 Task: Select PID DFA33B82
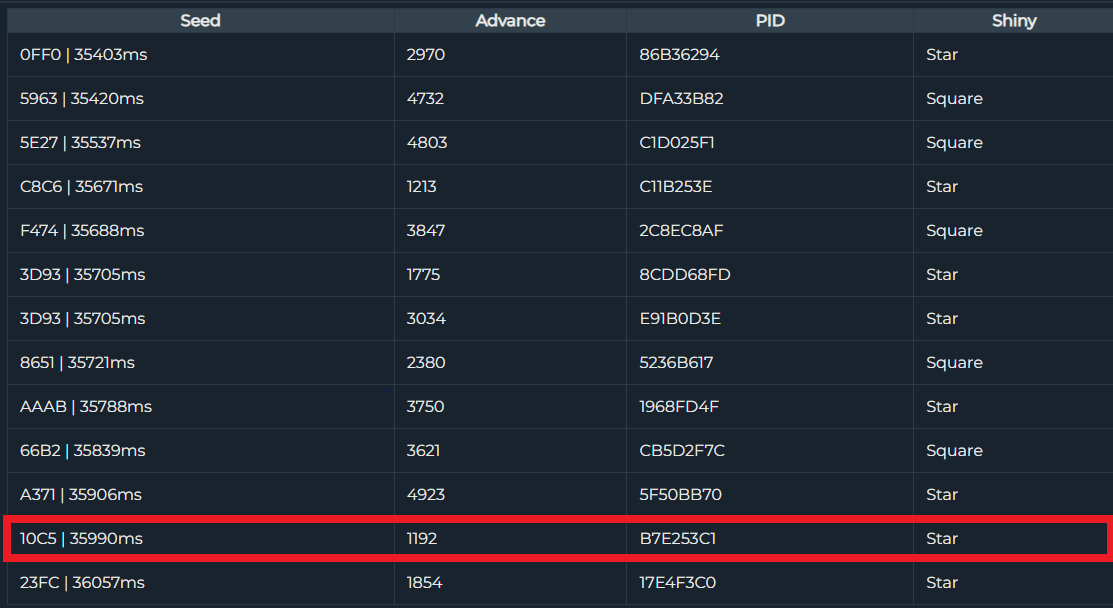tap(681, 99)
